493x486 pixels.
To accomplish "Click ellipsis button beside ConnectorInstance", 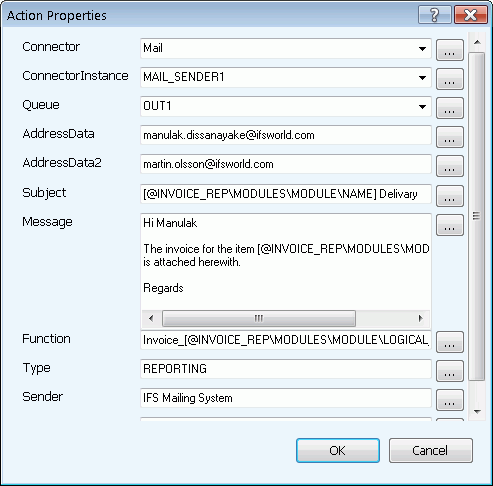I will coord(450,79).
